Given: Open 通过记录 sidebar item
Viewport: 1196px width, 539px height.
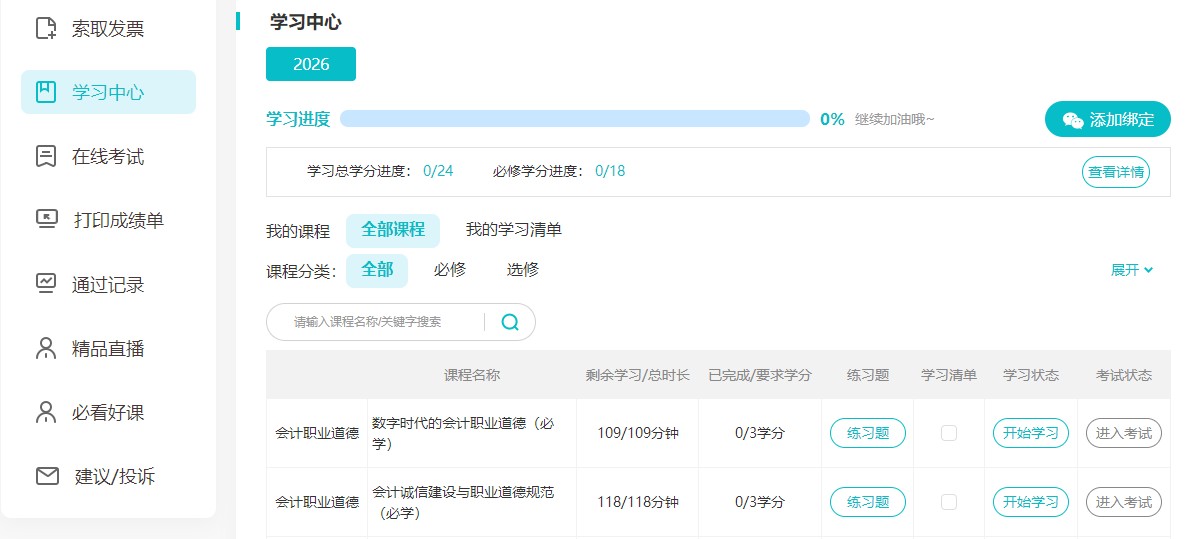Looking at the screenshot, I should coord(108,284).
